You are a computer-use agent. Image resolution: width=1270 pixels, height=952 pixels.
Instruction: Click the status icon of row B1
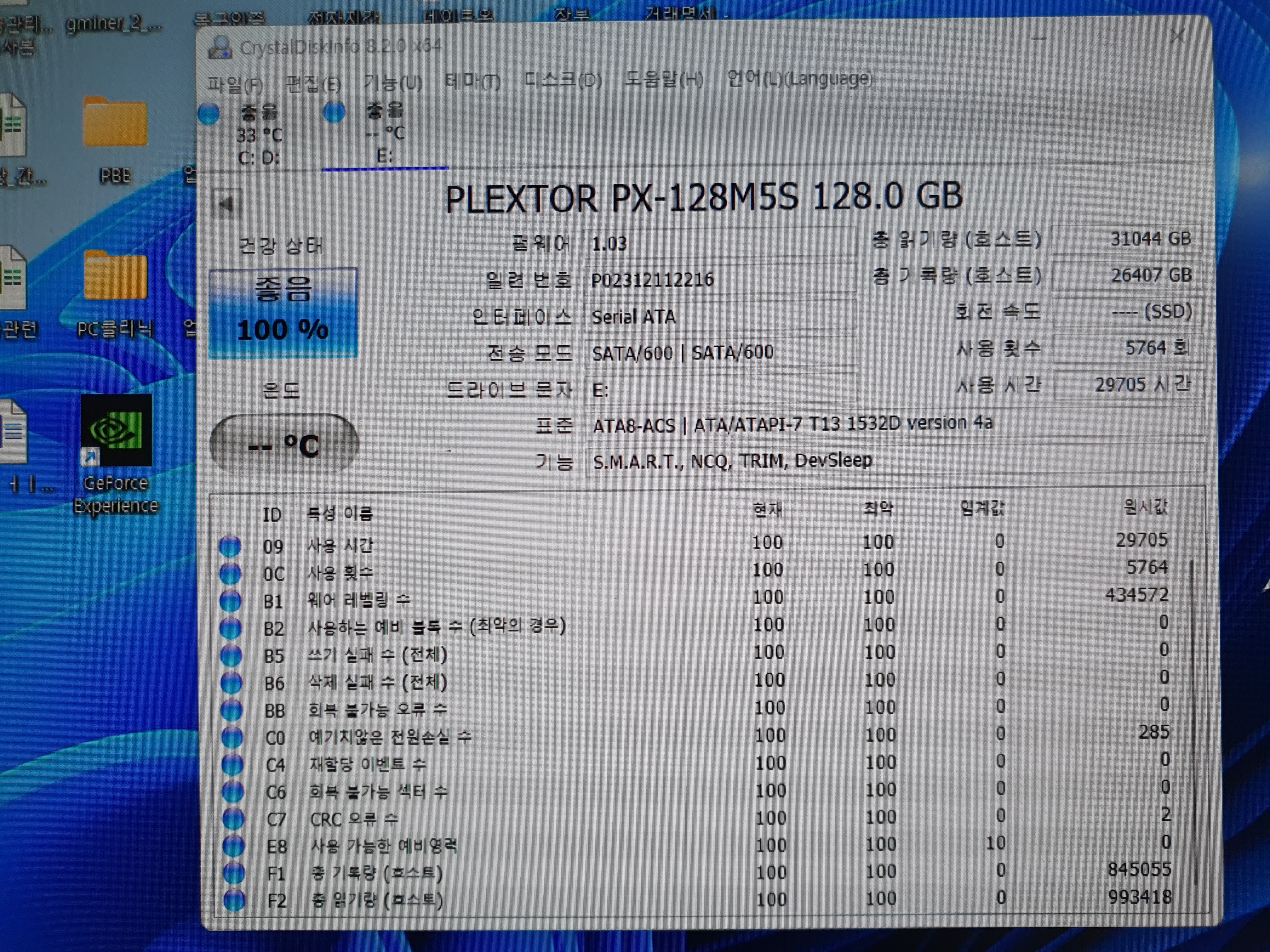(x=231, y=601)
